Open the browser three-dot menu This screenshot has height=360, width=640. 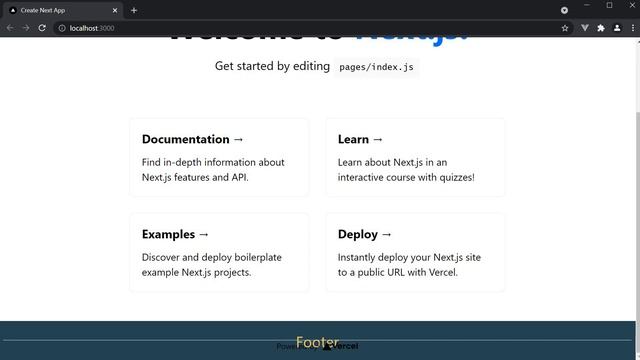[633, 28]
